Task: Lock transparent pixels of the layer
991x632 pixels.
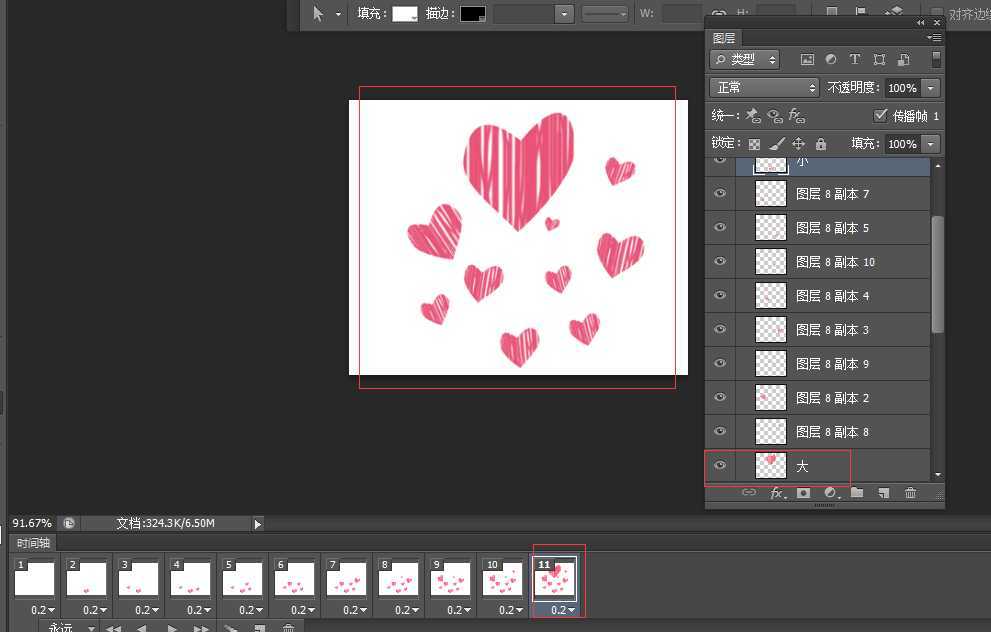Action: pos(755,144)
